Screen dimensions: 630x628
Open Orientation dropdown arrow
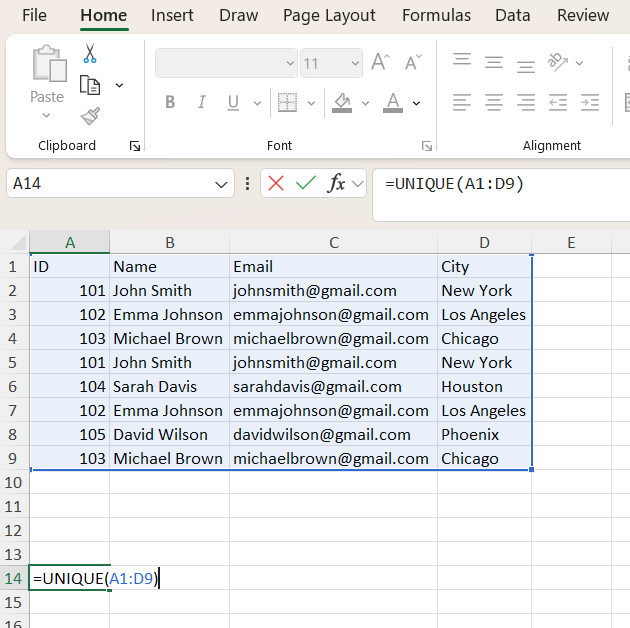pos(579,63)
